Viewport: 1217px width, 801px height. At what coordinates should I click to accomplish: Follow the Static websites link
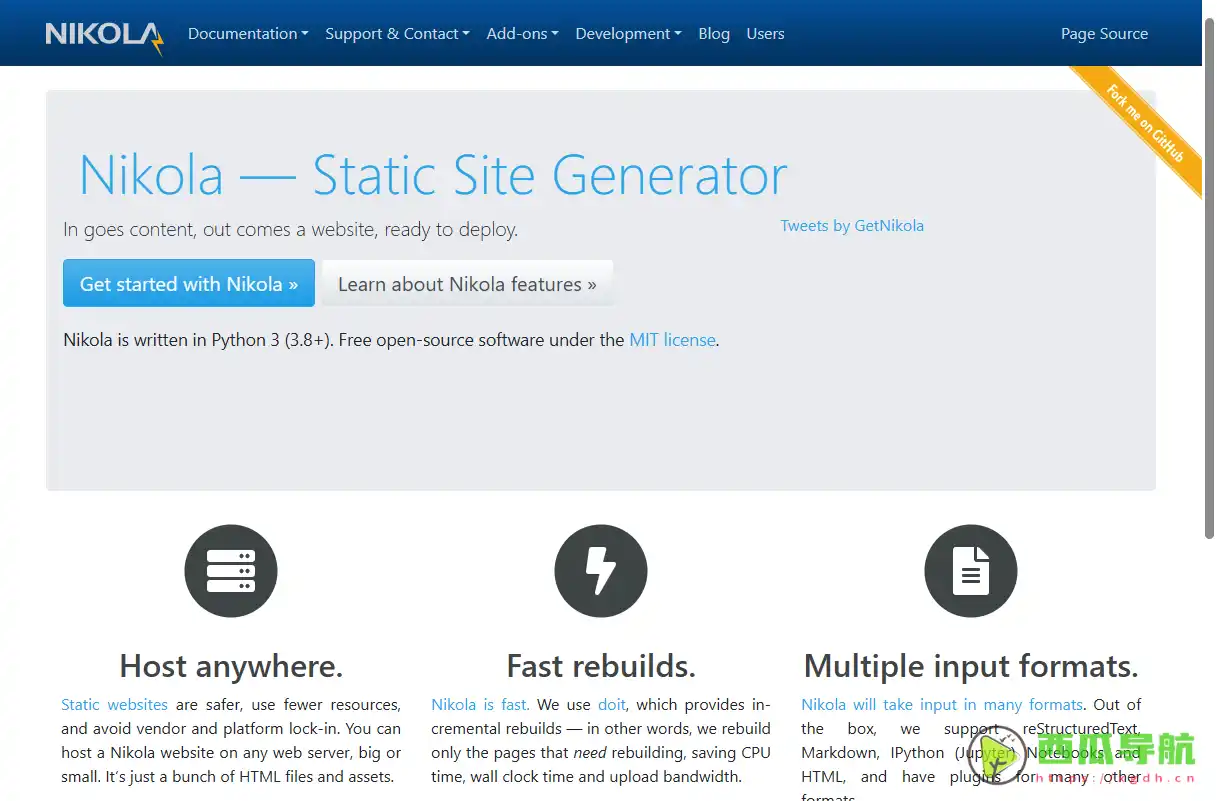[114, 705]
